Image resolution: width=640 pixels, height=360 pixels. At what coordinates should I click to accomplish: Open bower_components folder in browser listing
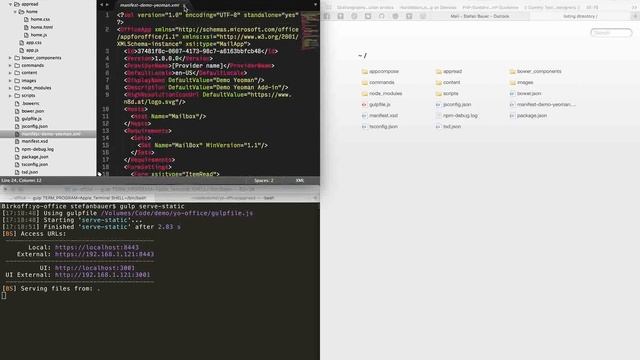click(x=535, y=71)
